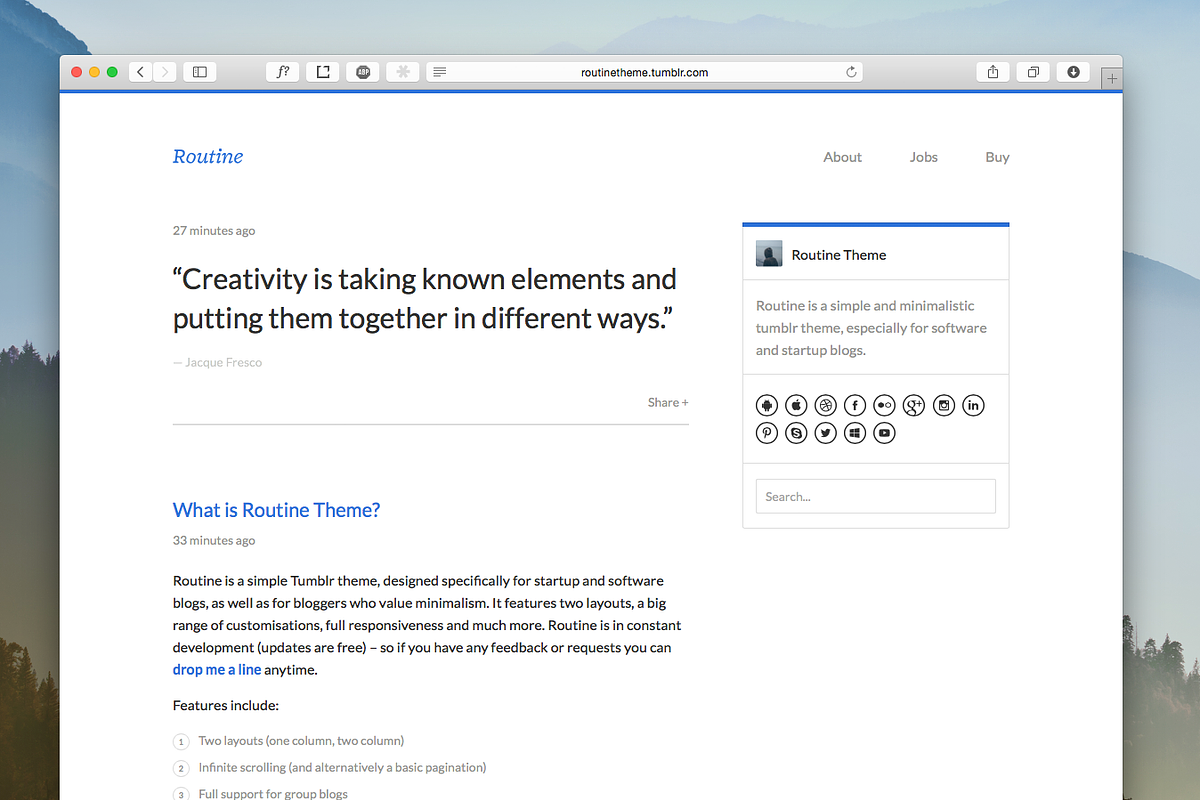Screen dimensions: 1200x800
Task: Open the Facebook social icon link
Action: tap(855, 405)
